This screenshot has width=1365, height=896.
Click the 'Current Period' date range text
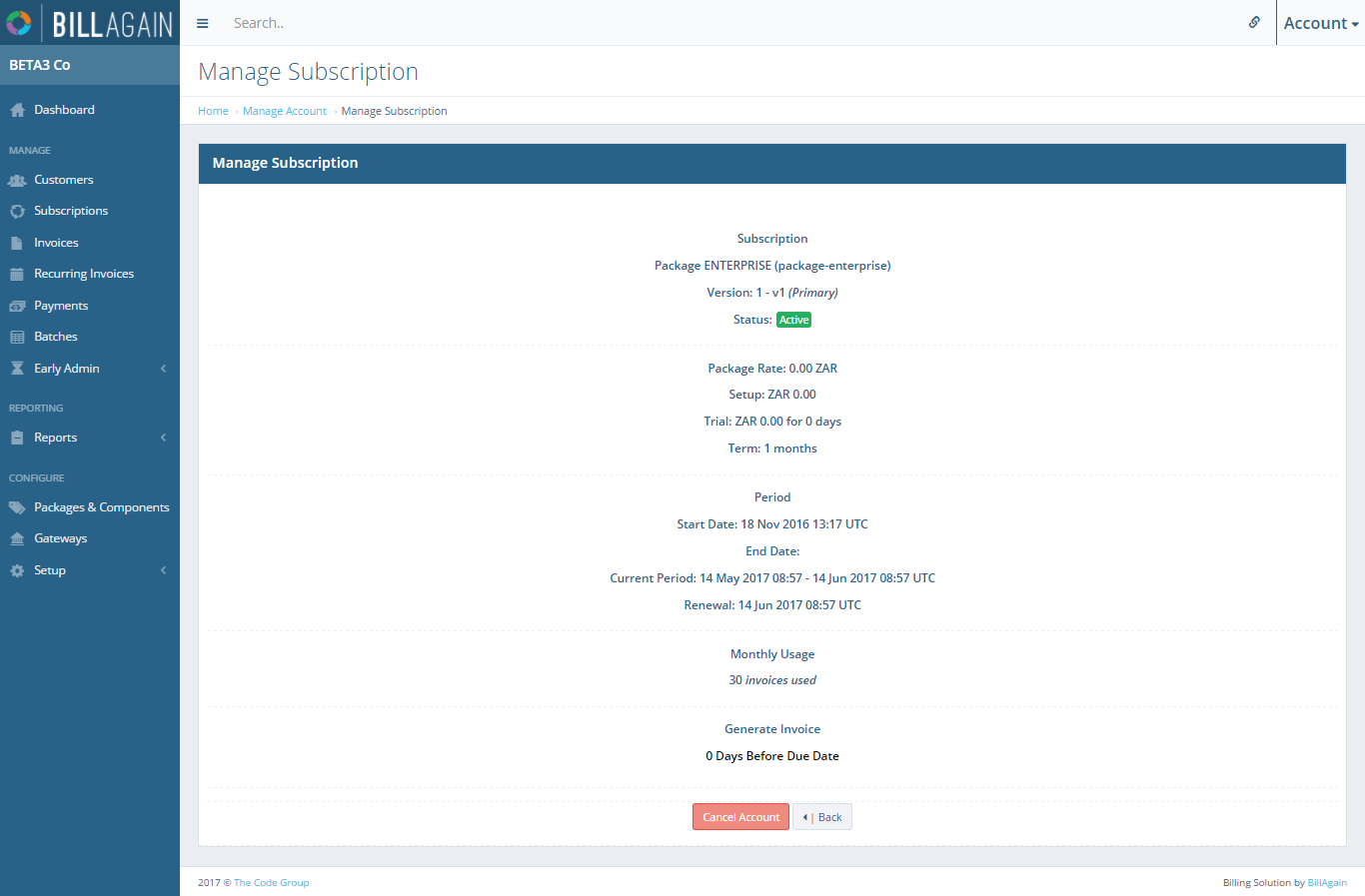(772, 578)
